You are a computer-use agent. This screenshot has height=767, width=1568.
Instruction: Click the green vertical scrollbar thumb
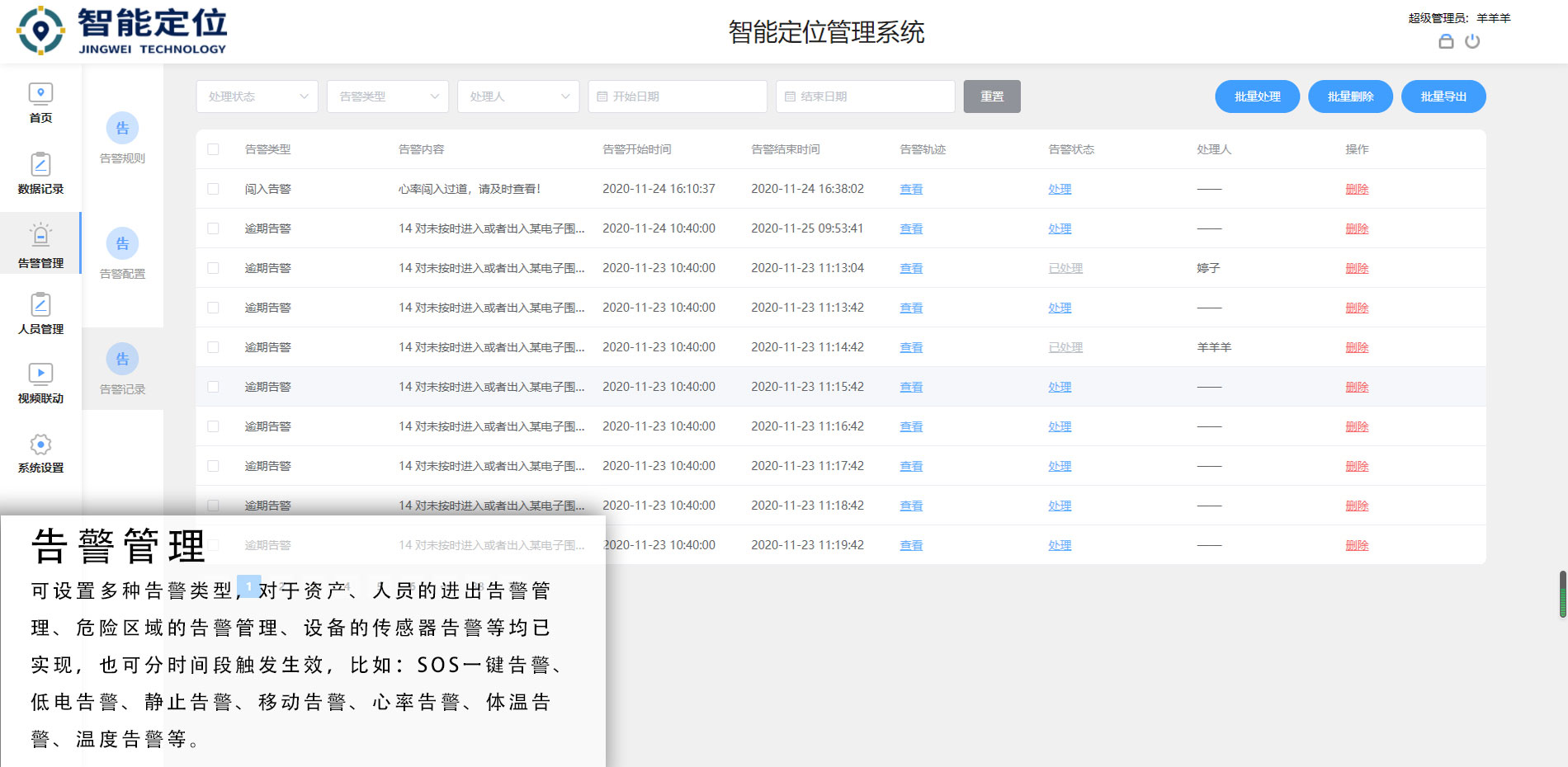click(x=1562, y=594)
